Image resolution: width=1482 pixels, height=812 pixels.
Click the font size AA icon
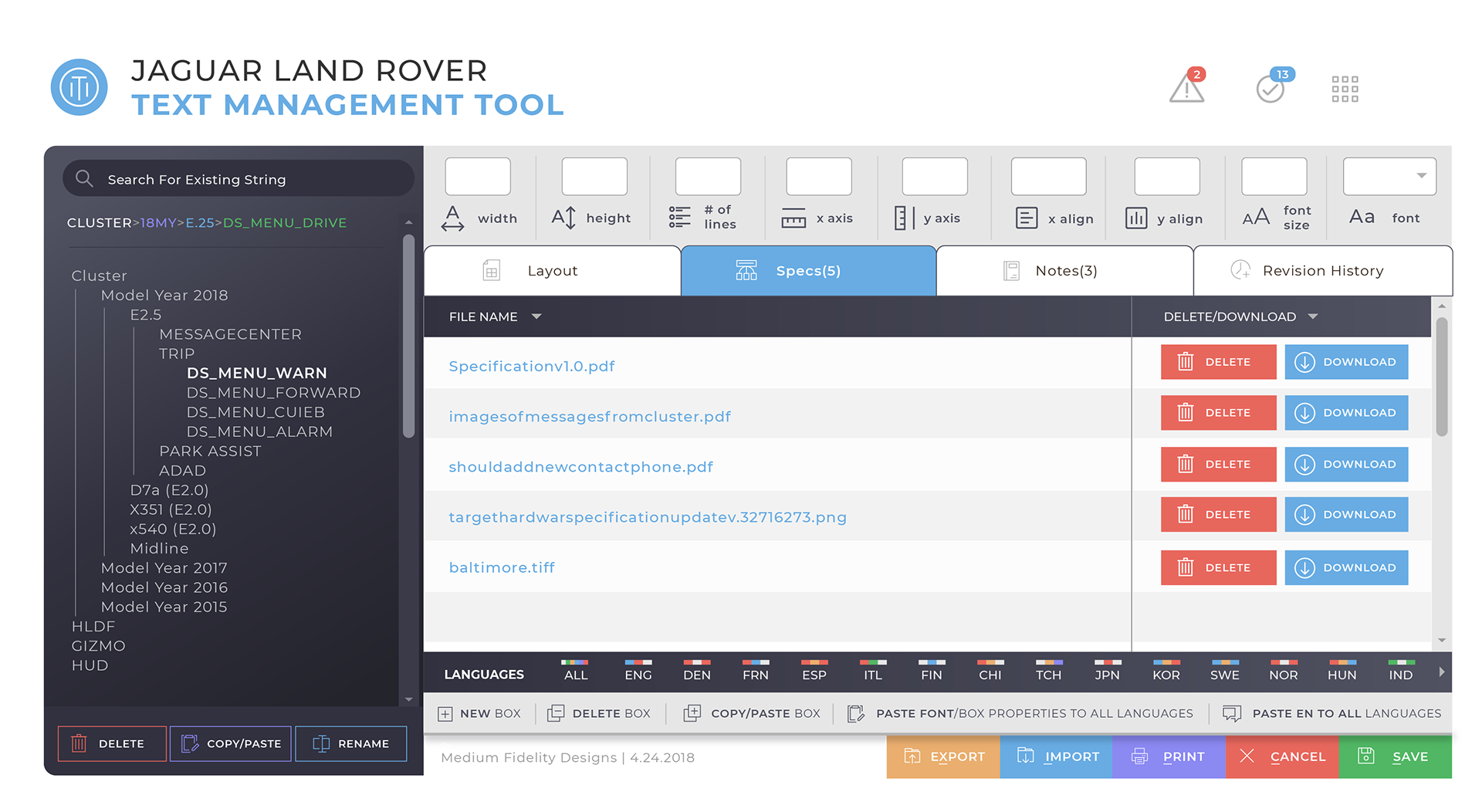(x=1256, y=218)
